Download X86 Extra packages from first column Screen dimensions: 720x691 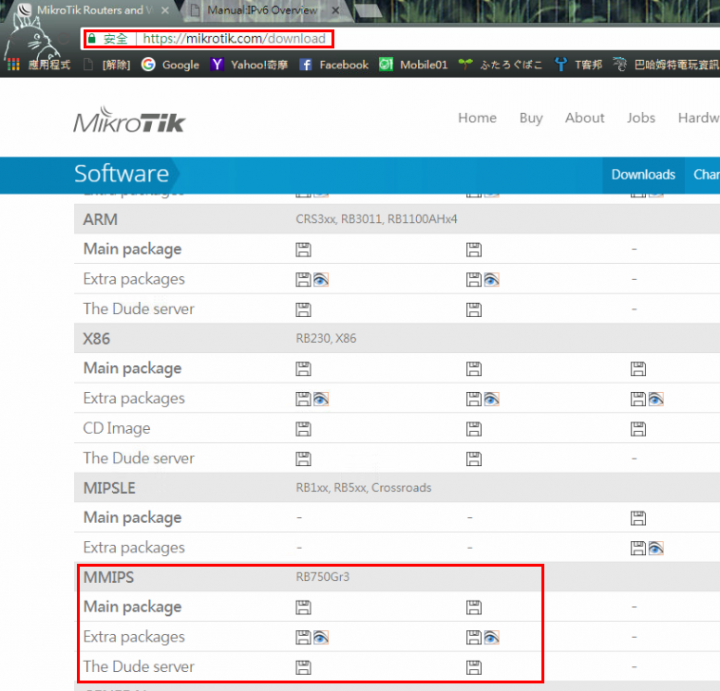point(303,399)
